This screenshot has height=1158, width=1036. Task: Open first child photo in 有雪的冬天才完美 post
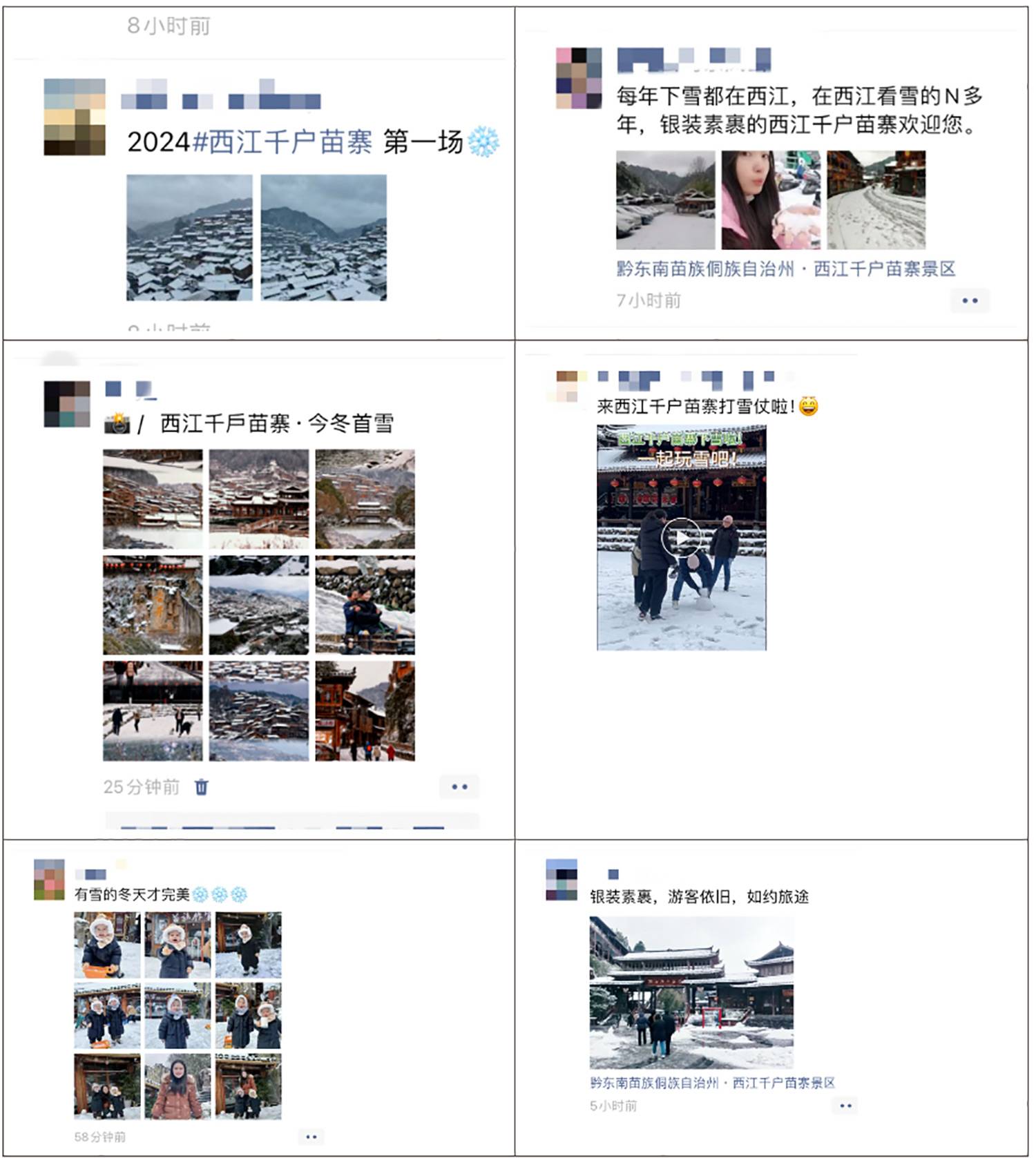(107, 945)
